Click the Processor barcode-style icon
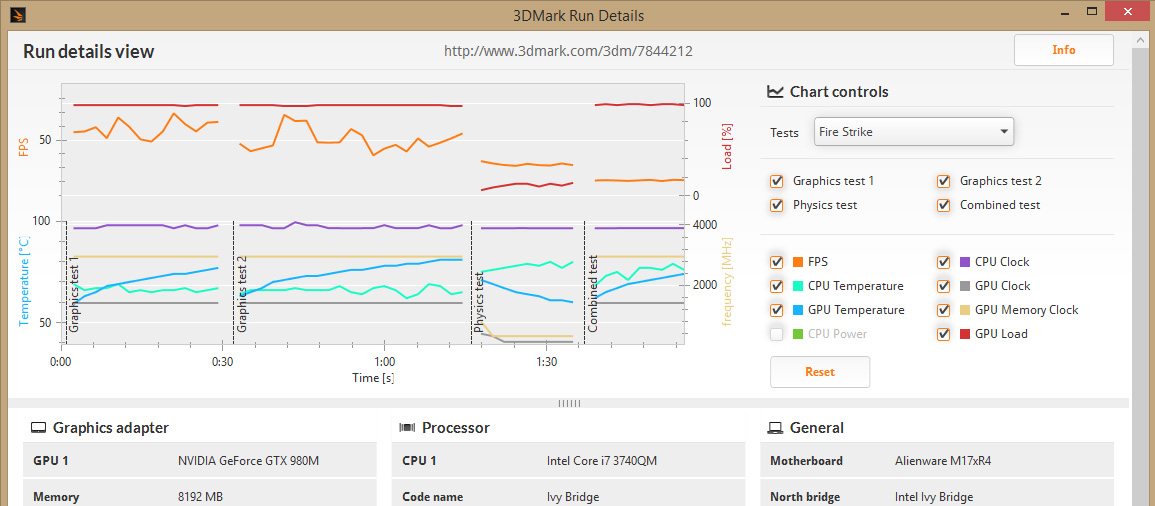 click(x=407, y=428)
